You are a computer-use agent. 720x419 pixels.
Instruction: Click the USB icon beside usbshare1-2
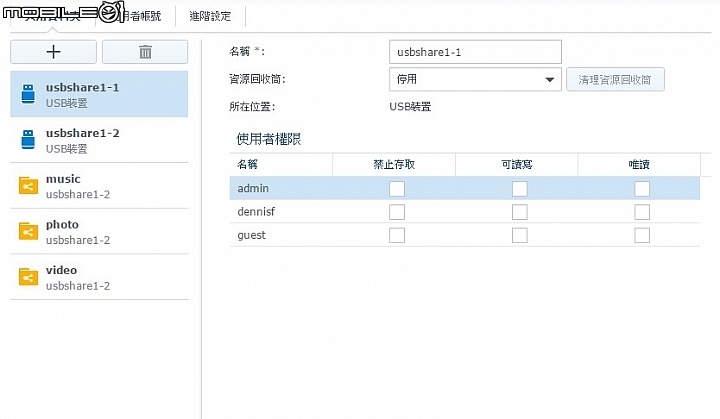28,139
